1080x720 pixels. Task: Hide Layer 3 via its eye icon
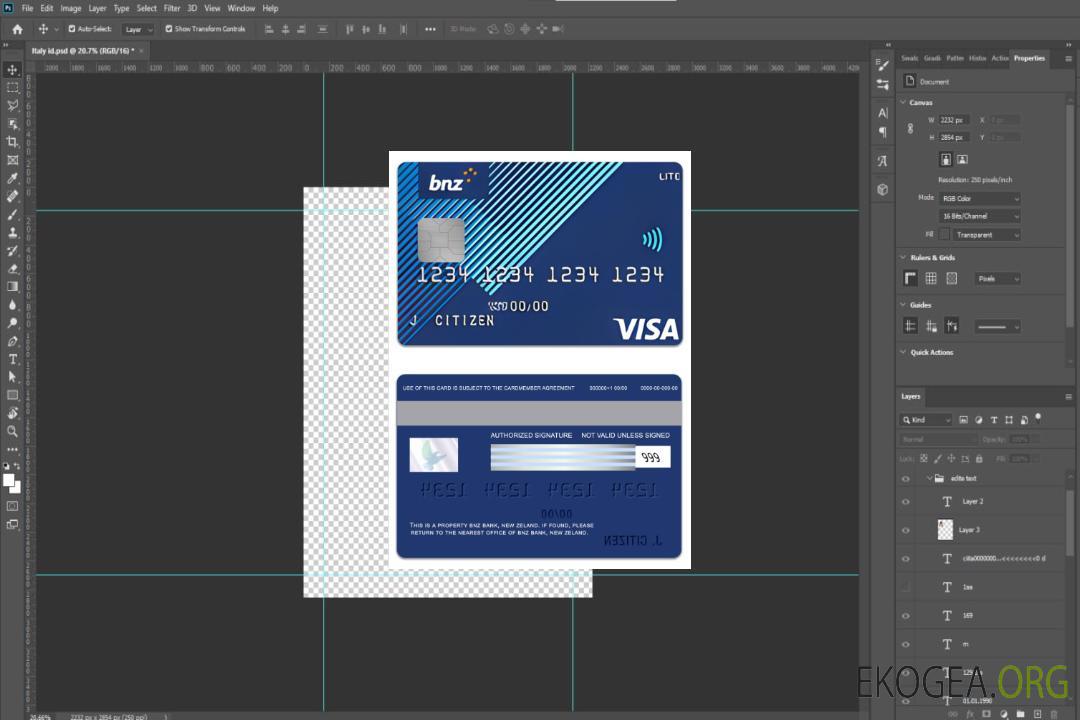click(x=906, y=531)
